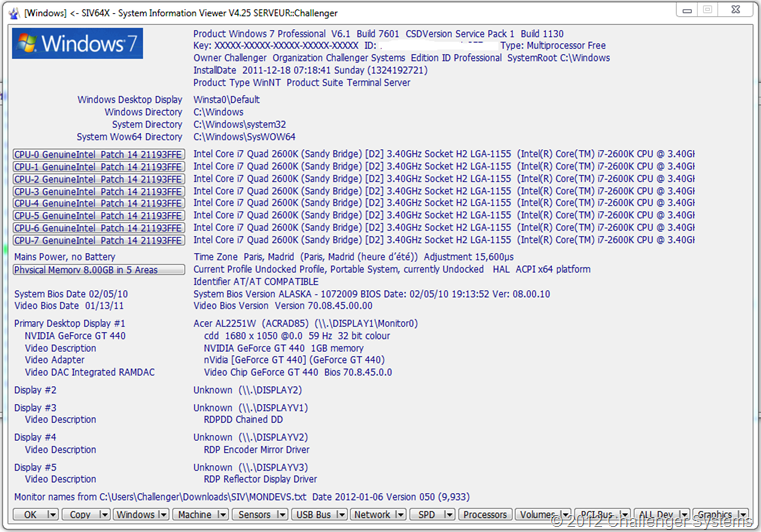Click Unknown (\\.\DISPLAYV1) entry
761x532 pixels.
pos(251,408)
